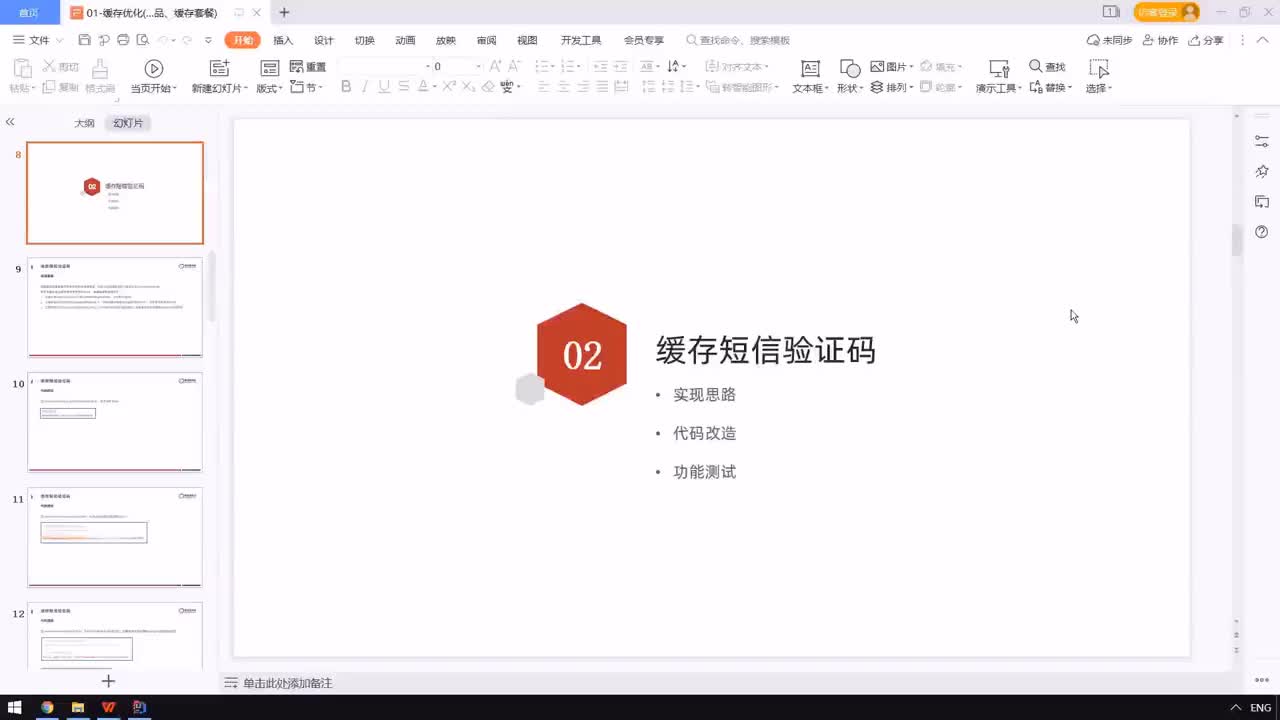Switch to 大纲 outline view tab

pyautogui.click(x=84, y=123)
